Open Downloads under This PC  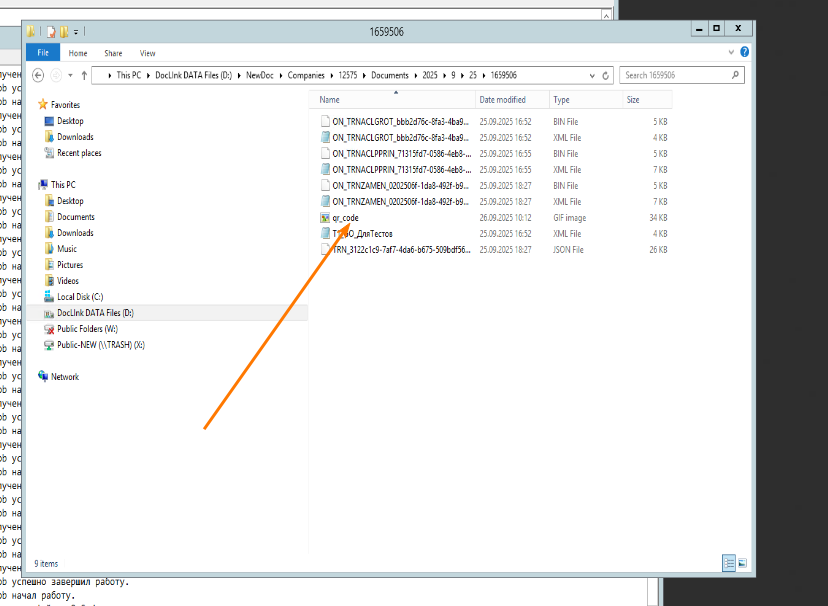[75, 233]
